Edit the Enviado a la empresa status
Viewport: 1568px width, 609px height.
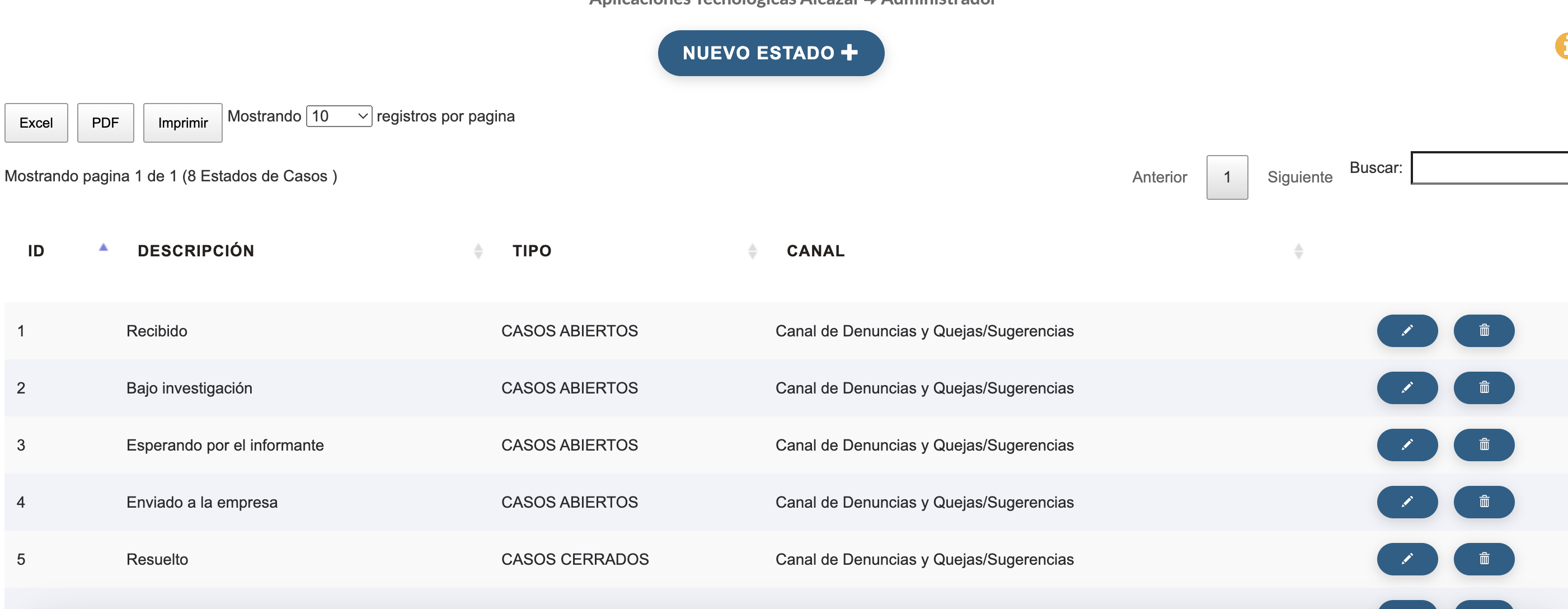coord(1407,502)
